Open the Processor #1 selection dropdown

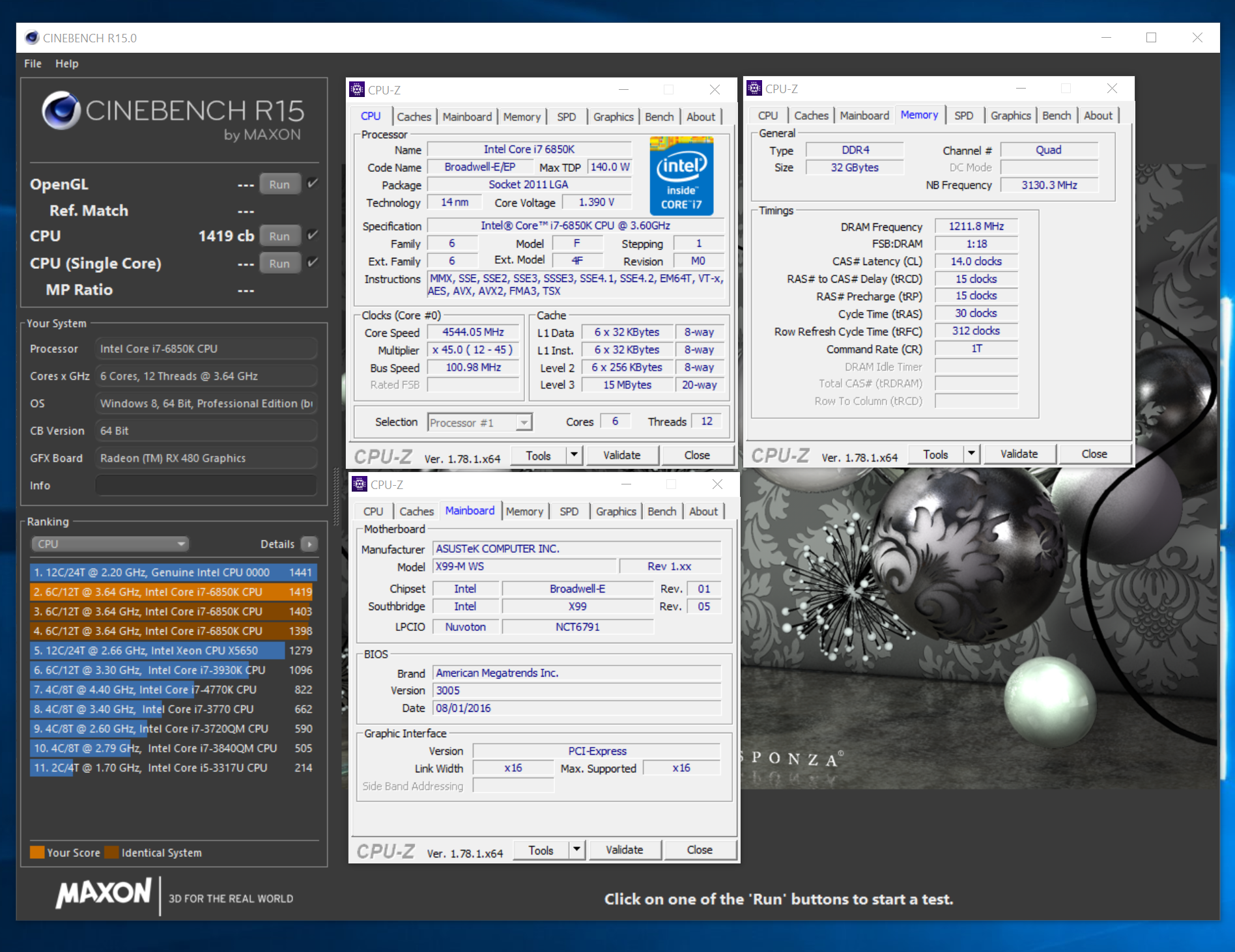(480, 423)
